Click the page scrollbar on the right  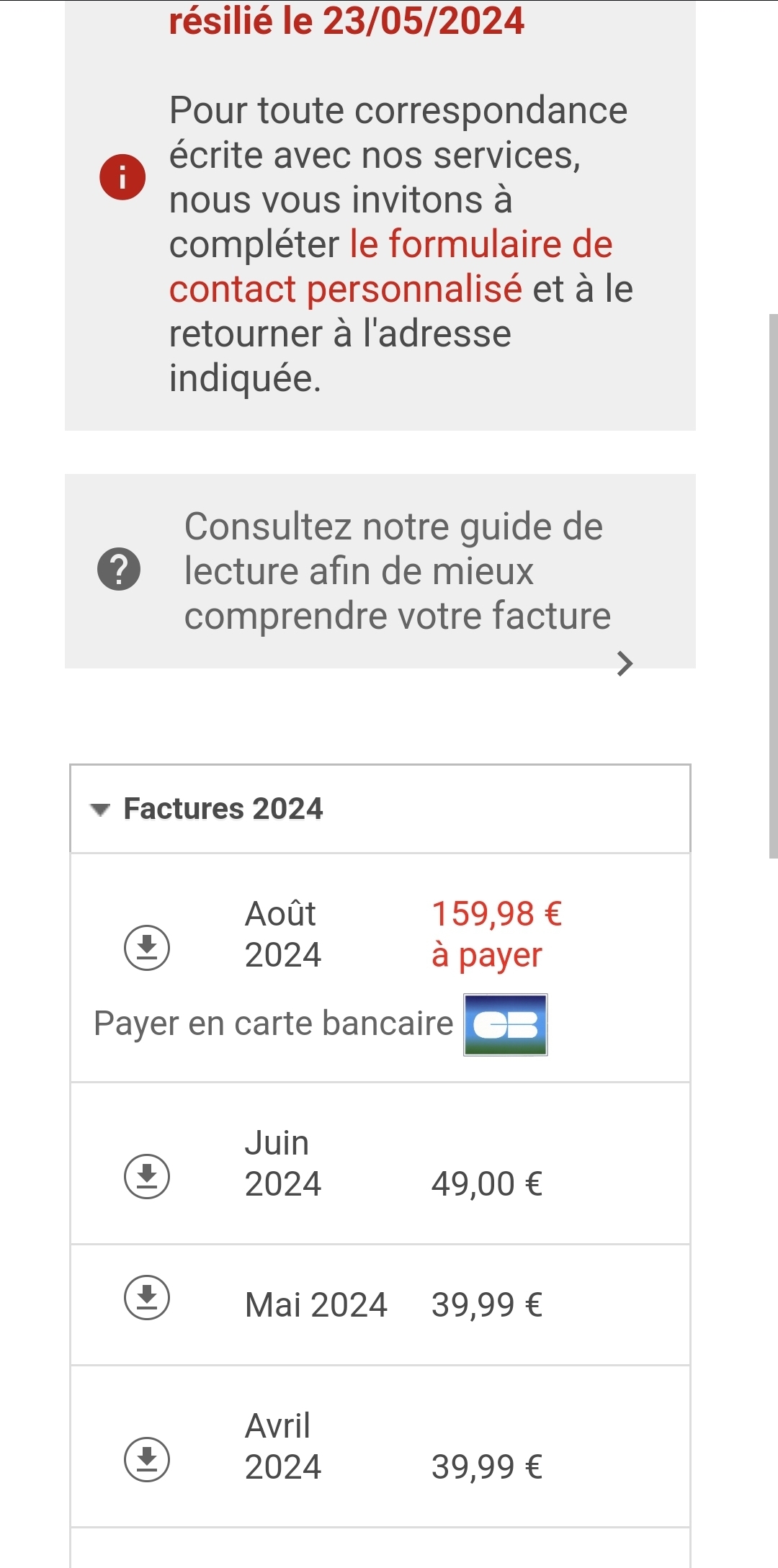[x=773, y=585]
